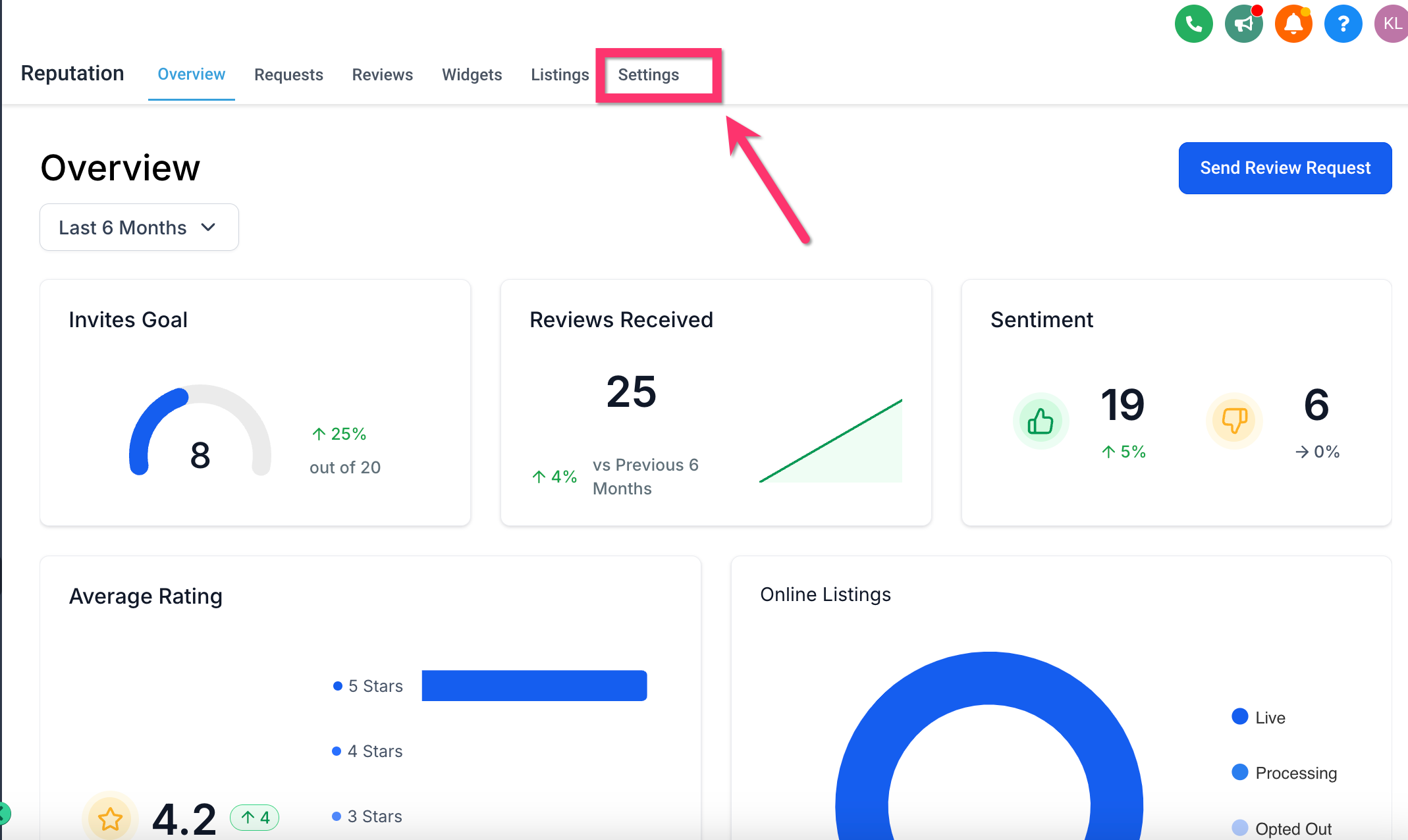This screenshot has height=840, width=1408.
Task: Toggle the Processing legend entry
Action: click(x=1295, y=773)
